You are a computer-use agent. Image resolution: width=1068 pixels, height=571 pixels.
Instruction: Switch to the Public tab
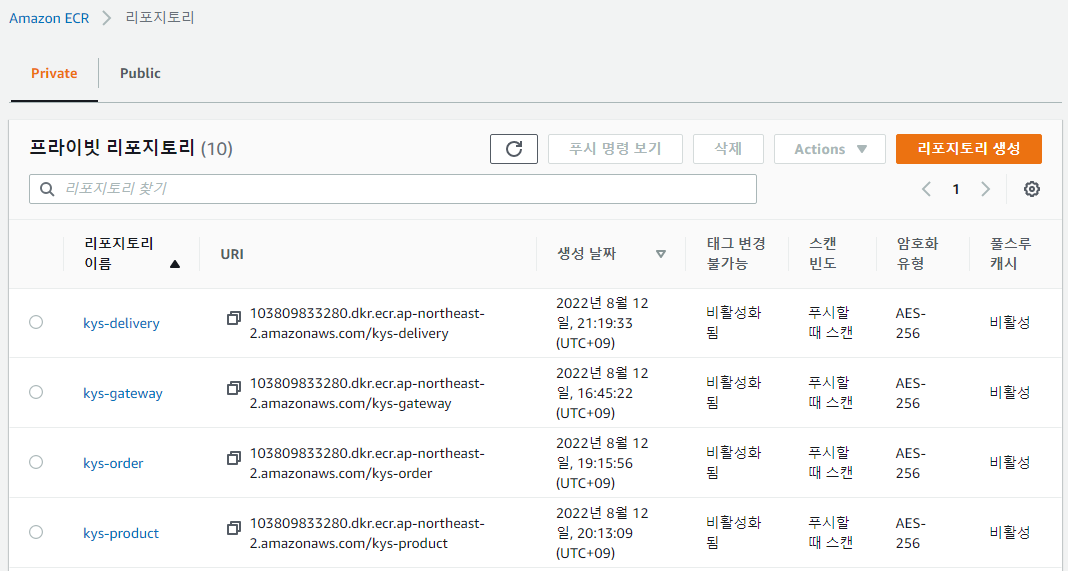[140, 73]
